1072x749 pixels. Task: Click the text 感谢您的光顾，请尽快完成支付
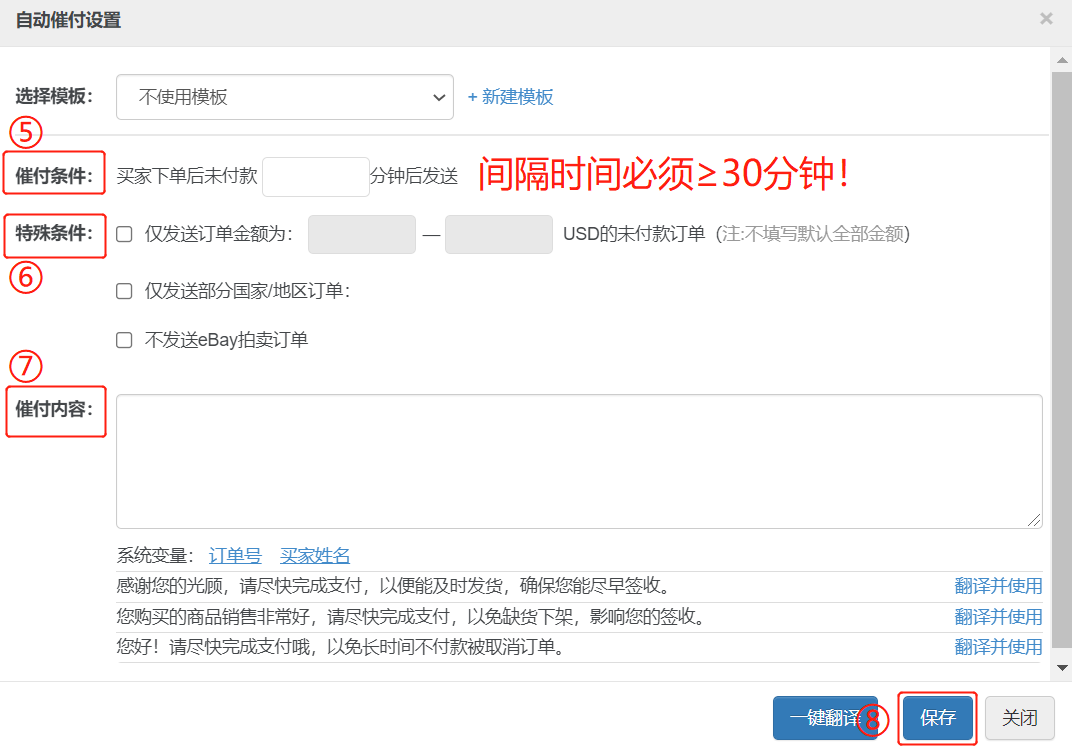[239, 586]
